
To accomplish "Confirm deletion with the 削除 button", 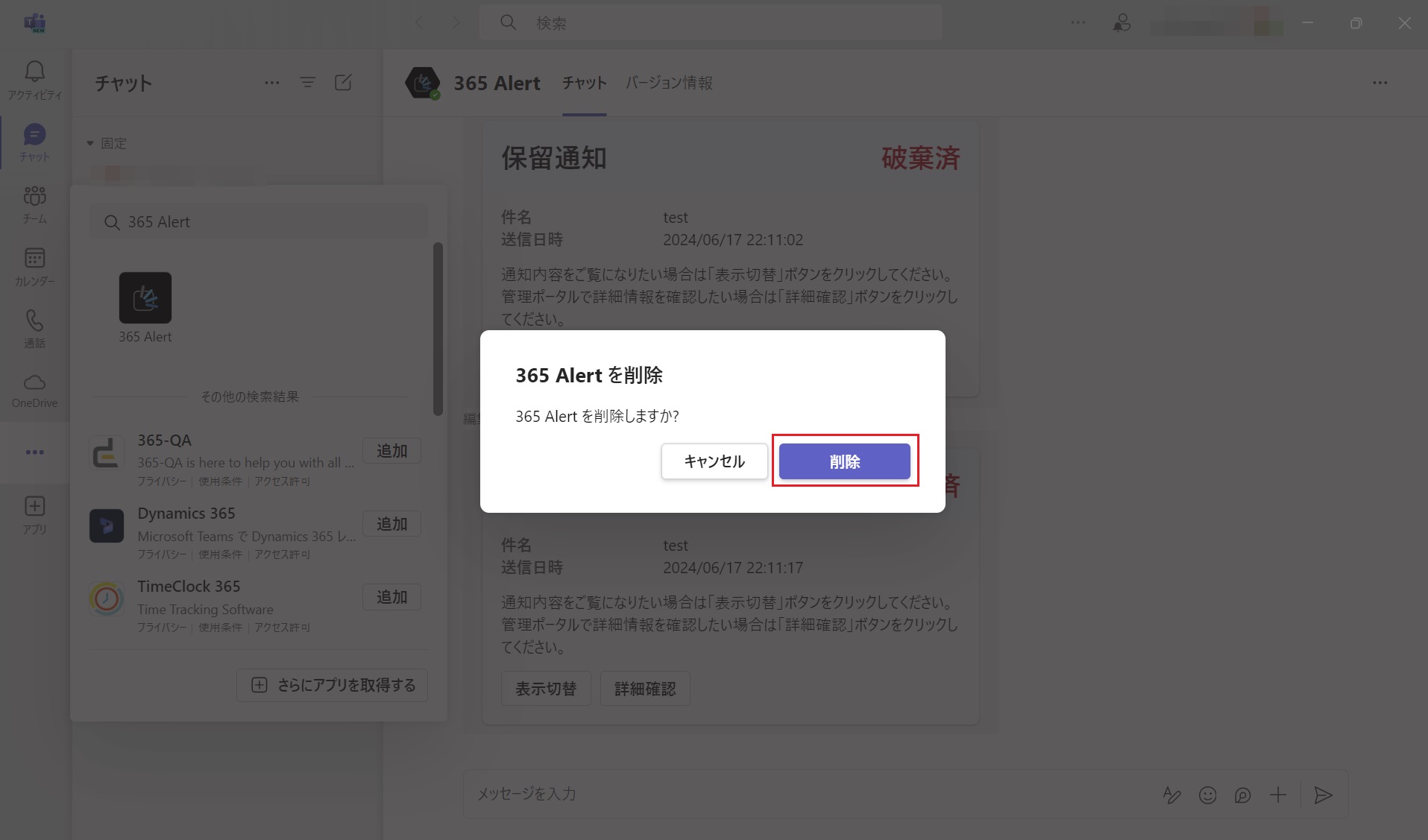I will [x=844, y=461].
